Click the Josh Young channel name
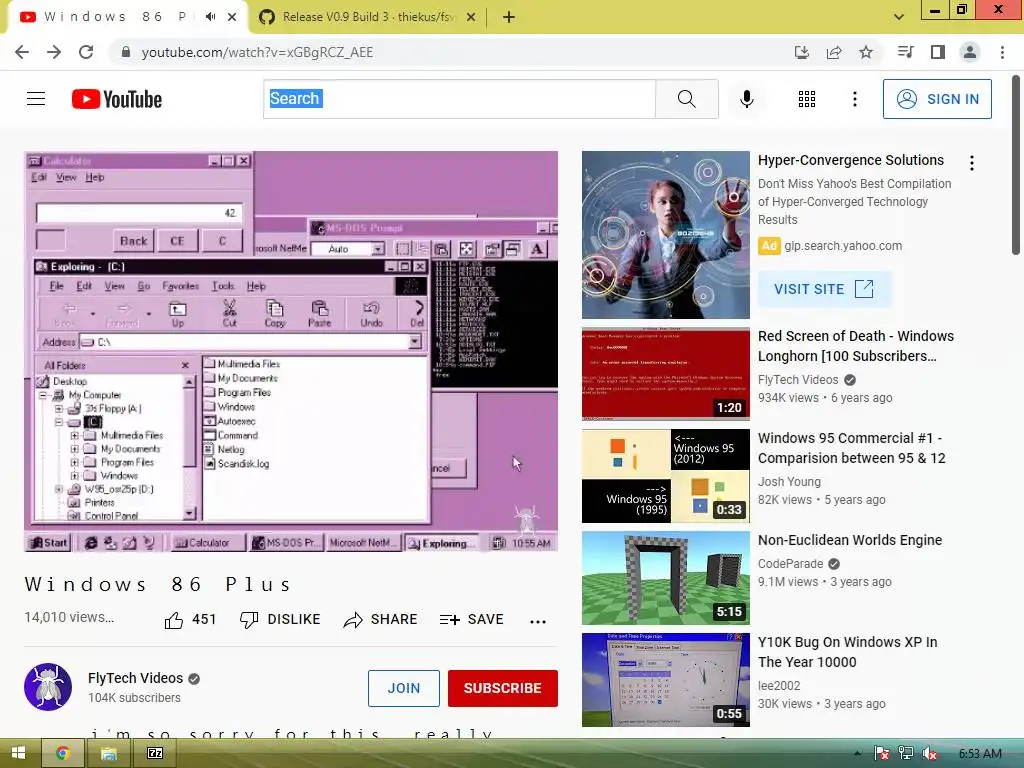1024x768 pixels. tap(789, 481)
